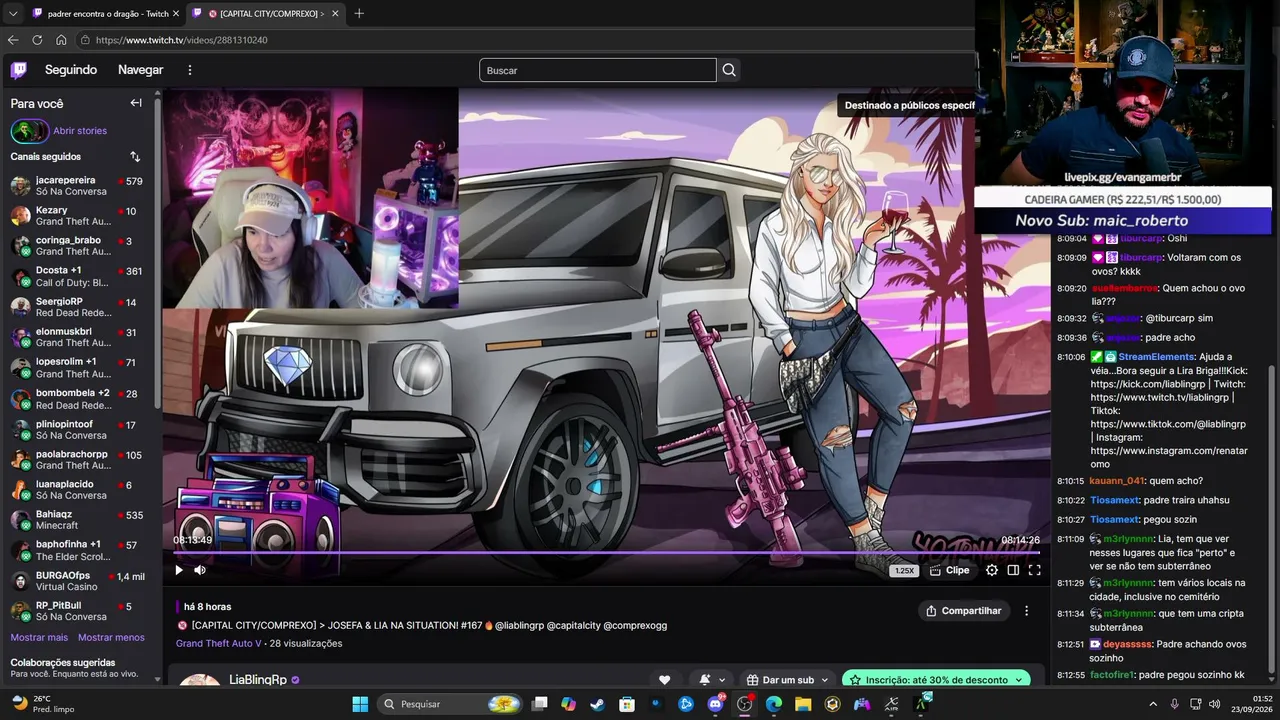This screenshot has height=720, width=1280.
Task: View site info lock icon
Action: tap(86, 40)
